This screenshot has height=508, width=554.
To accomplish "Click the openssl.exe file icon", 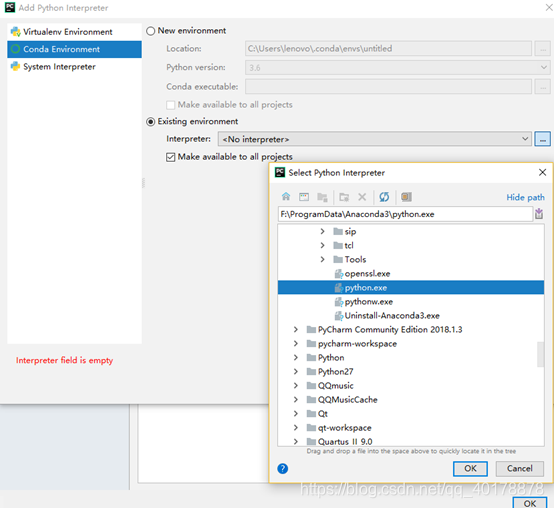I will [x=339, y=274].
